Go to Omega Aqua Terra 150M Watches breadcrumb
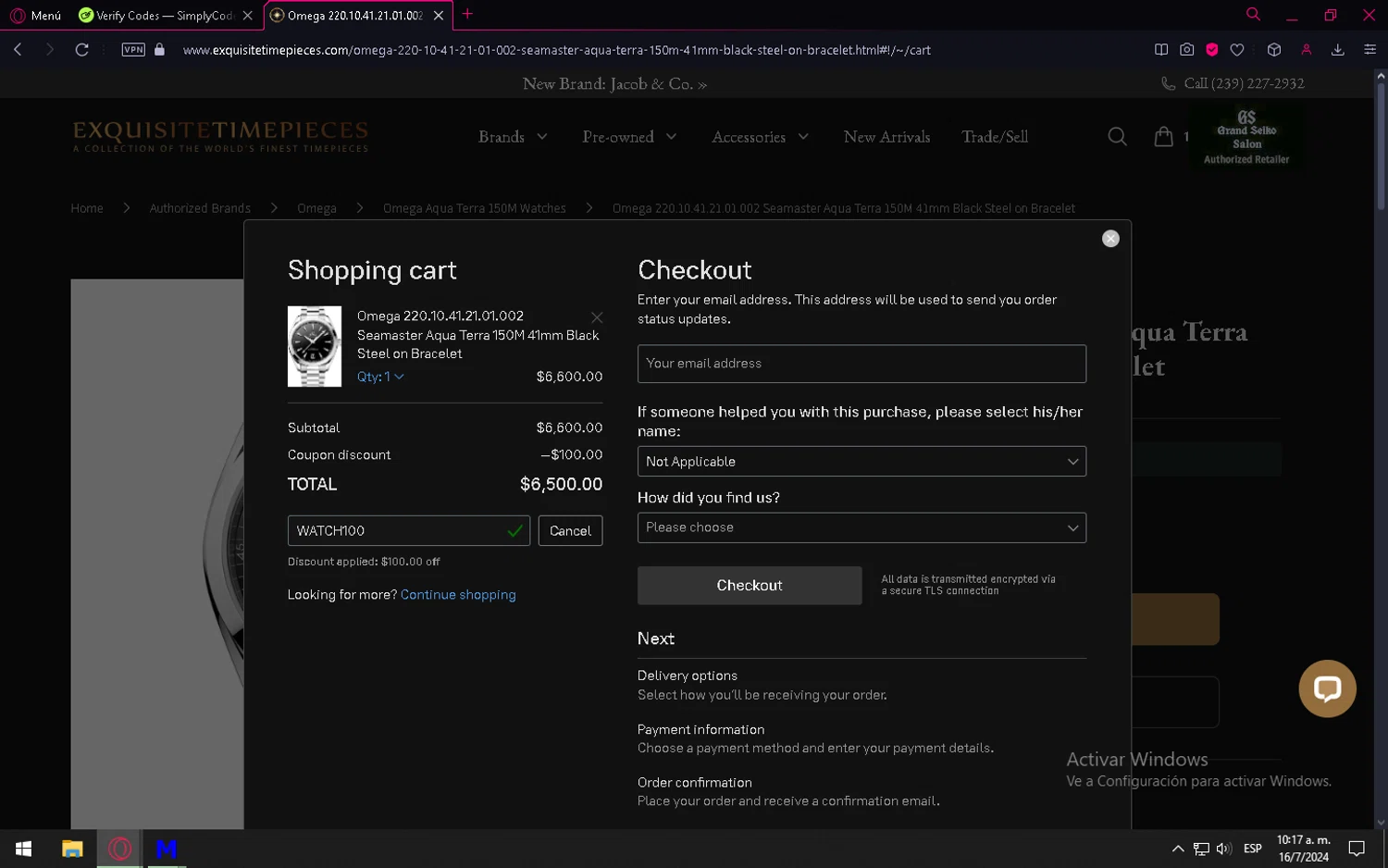The image size is (1388, 868). click(475, 208)
